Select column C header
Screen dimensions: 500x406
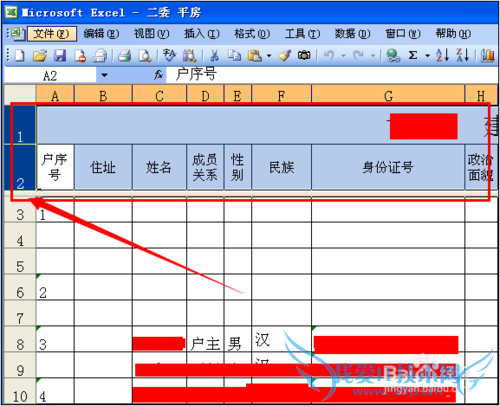[x=159, y=96]
